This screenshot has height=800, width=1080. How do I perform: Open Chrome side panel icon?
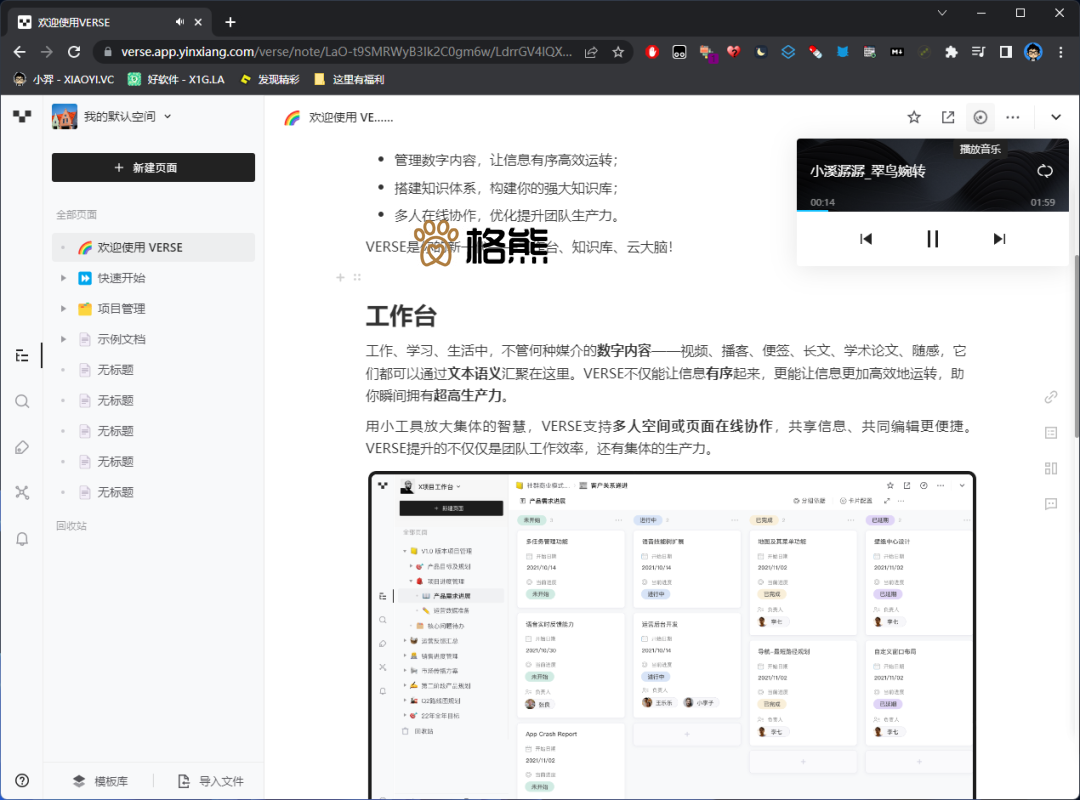pyautogui.click(x=1006, y=52)
